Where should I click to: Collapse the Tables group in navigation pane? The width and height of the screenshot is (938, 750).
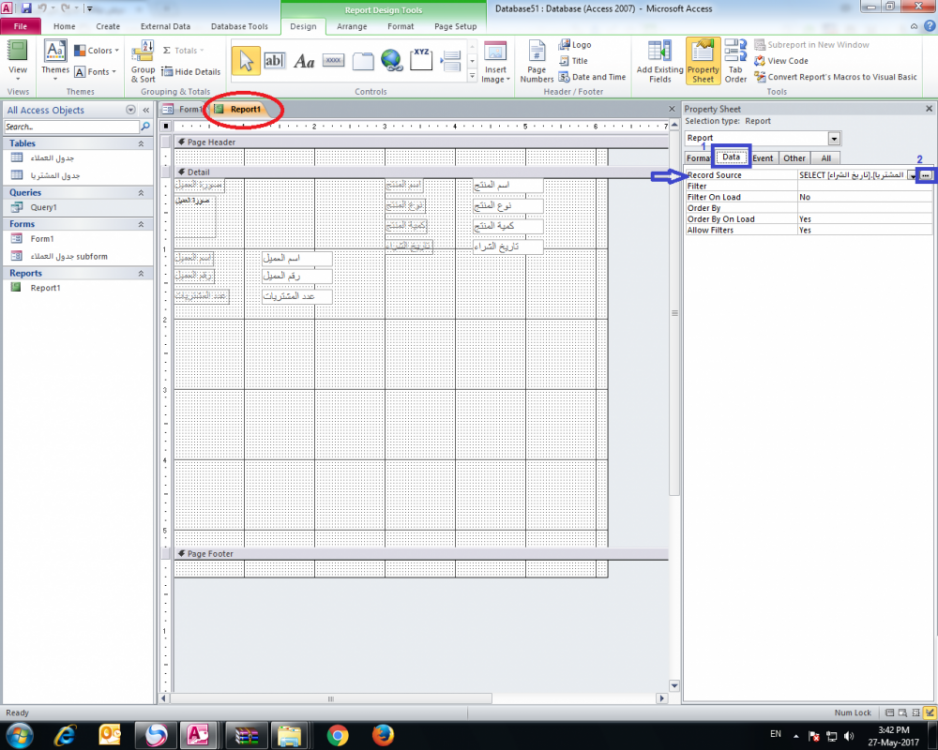(140, 143)
